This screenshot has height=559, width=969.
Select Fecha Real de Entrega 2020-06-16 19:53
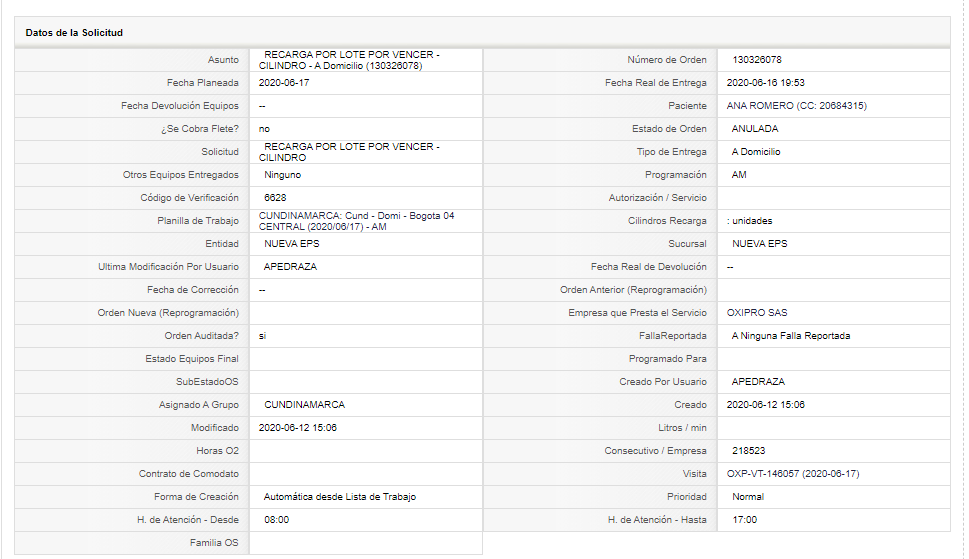(x=766, y=83)
